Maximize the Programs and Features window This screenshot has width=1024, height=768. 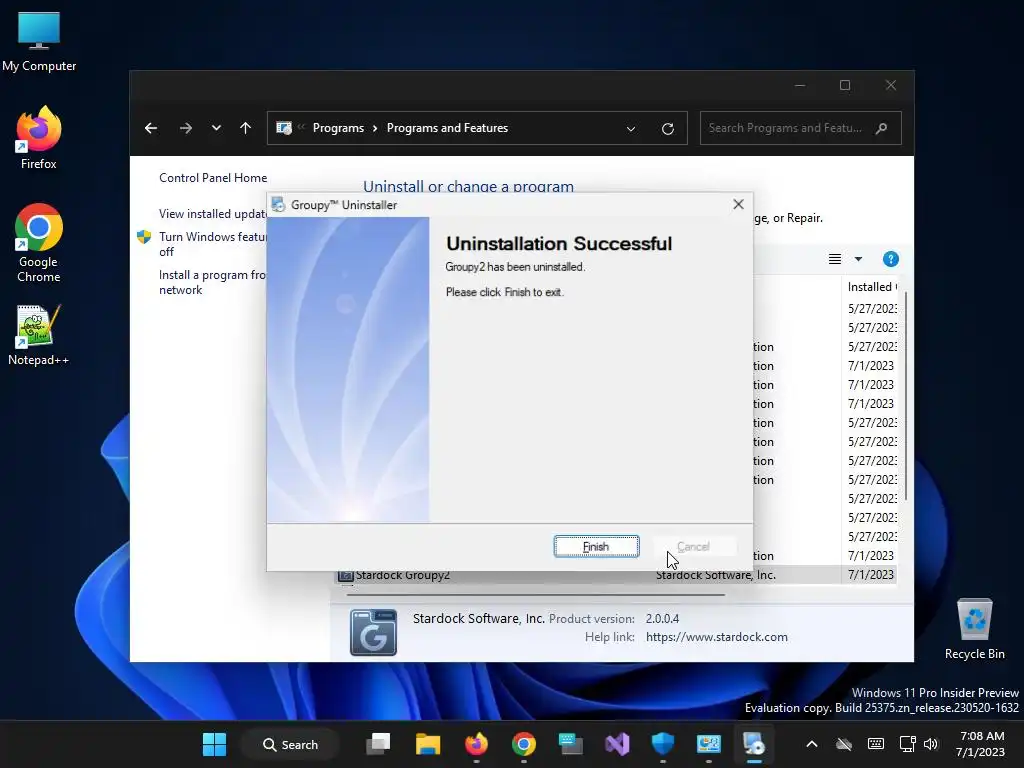(x=844, y=86)
